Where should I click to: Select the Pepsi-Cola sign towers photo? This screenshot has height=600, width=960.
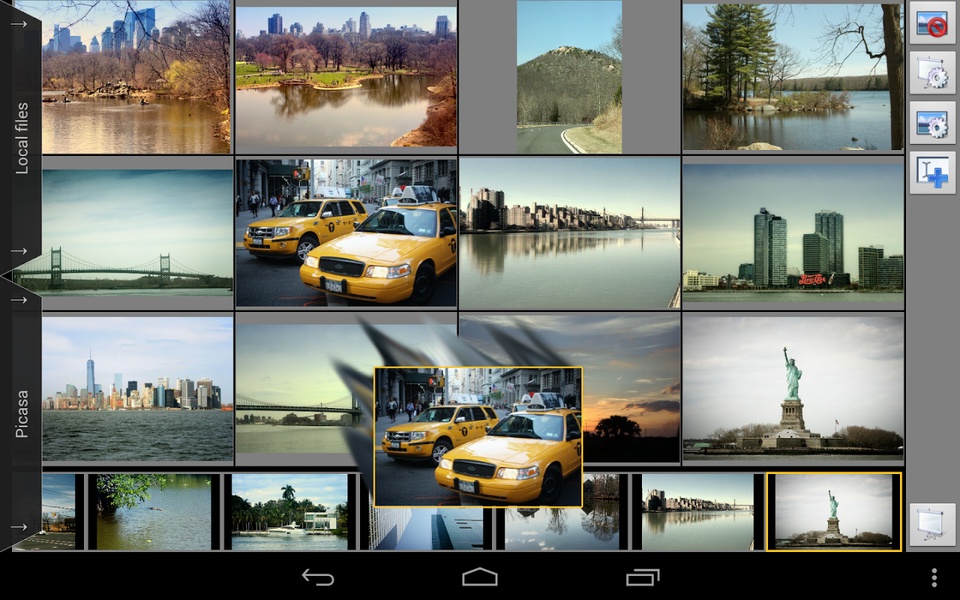(x=793, y=233)
